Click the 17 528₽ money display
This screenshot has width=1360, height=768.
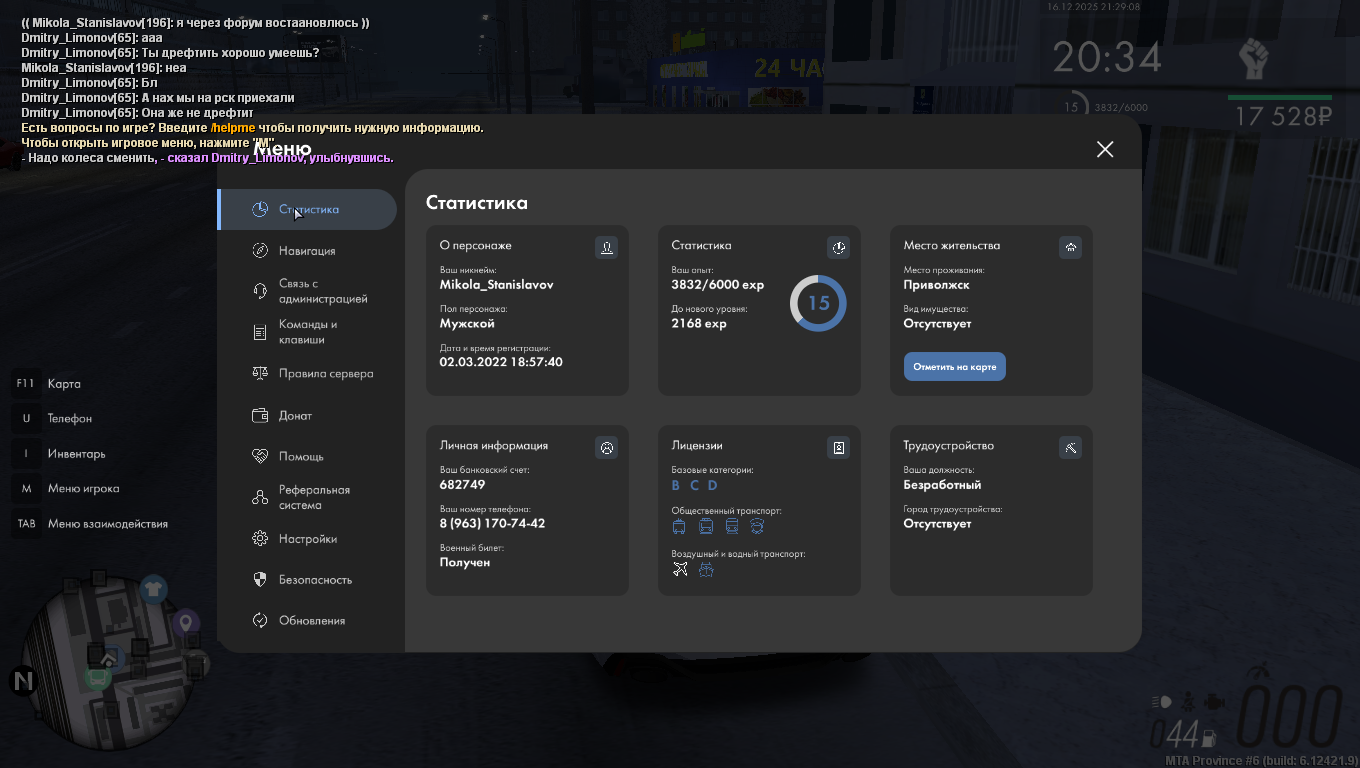(x=1283, y=116)
